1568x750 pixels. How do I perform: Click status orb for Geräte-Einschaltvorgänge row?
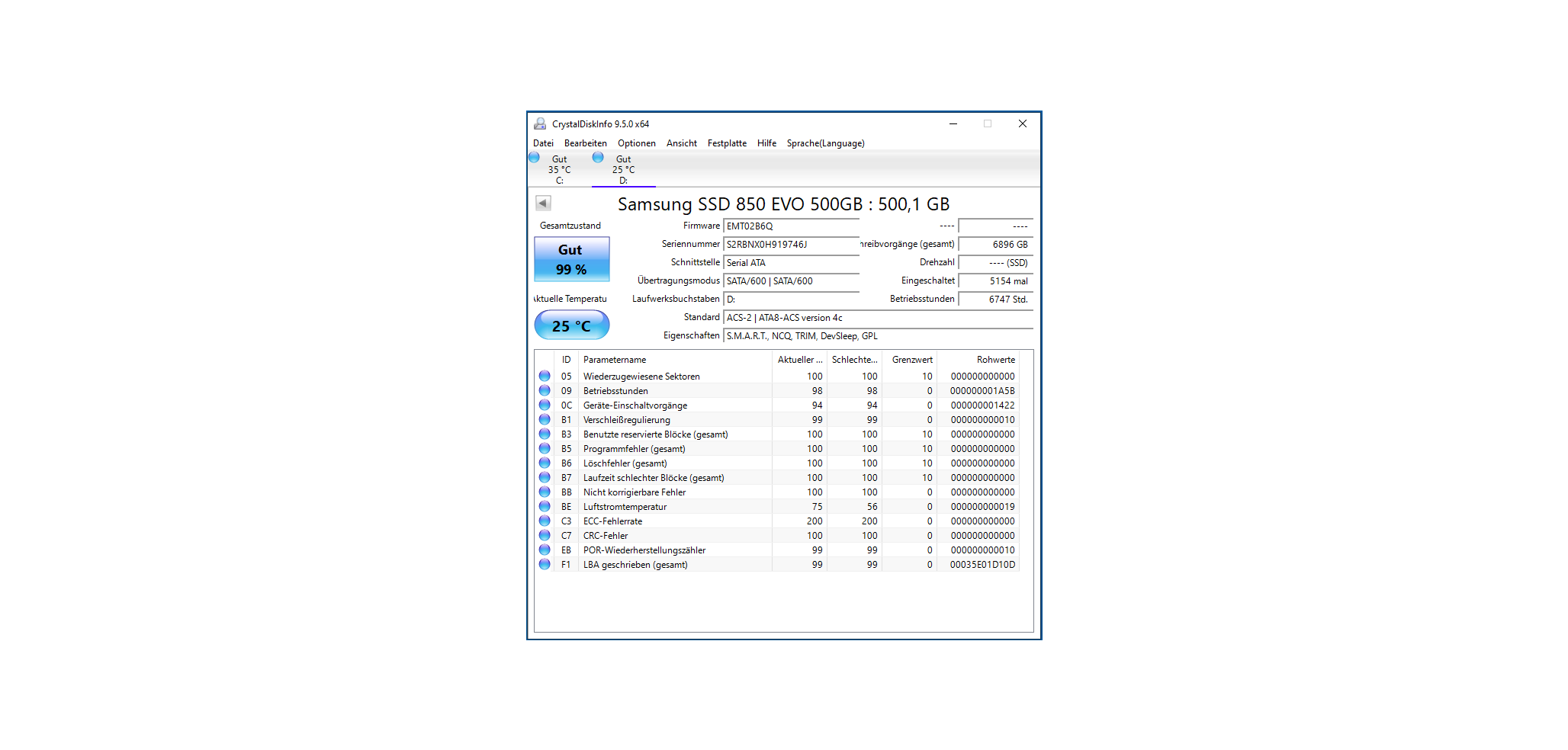(545, 405)
